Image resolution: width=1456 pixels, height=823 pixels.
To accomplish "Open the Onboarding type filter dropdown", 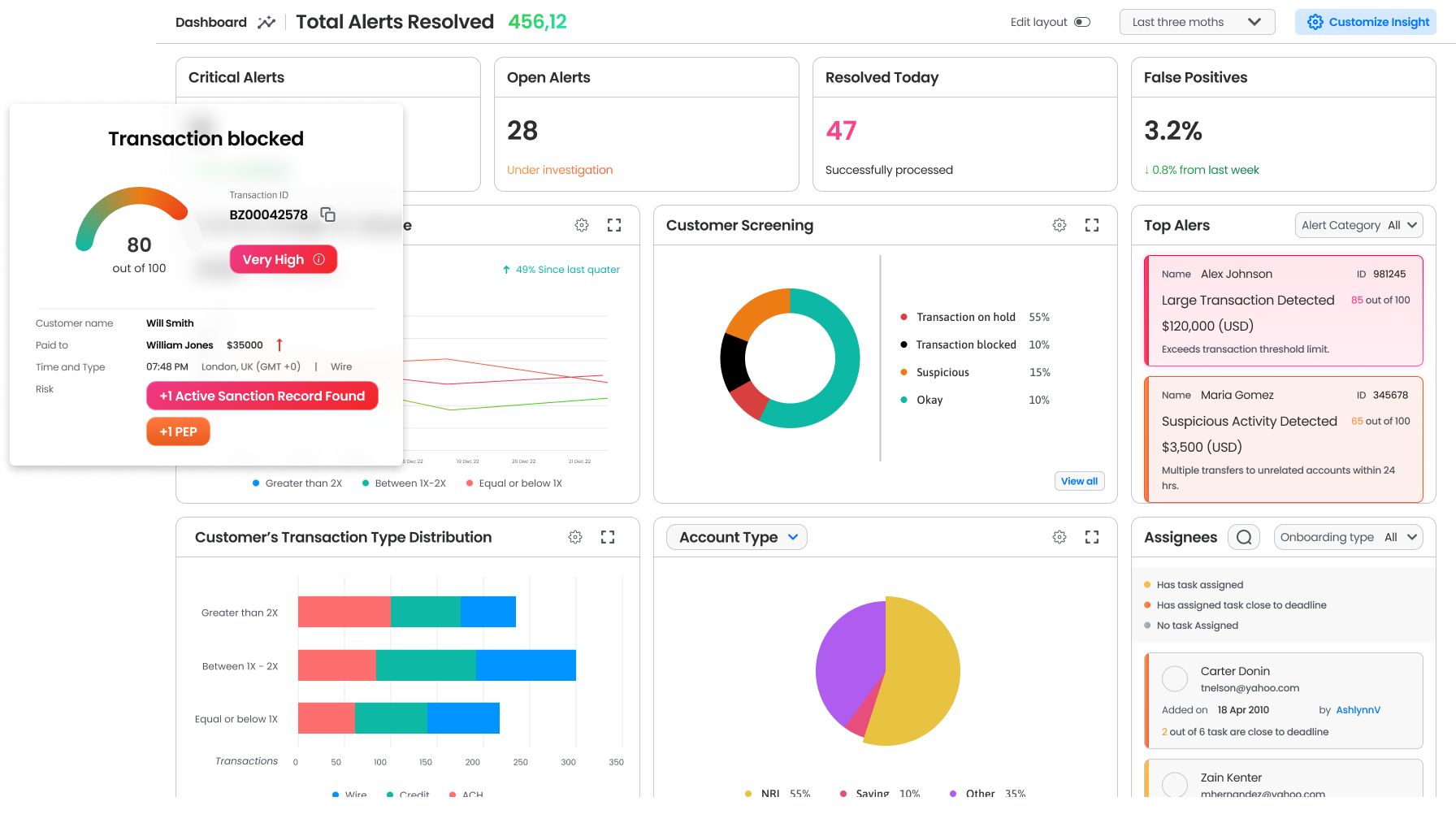I will point(1348,537).
